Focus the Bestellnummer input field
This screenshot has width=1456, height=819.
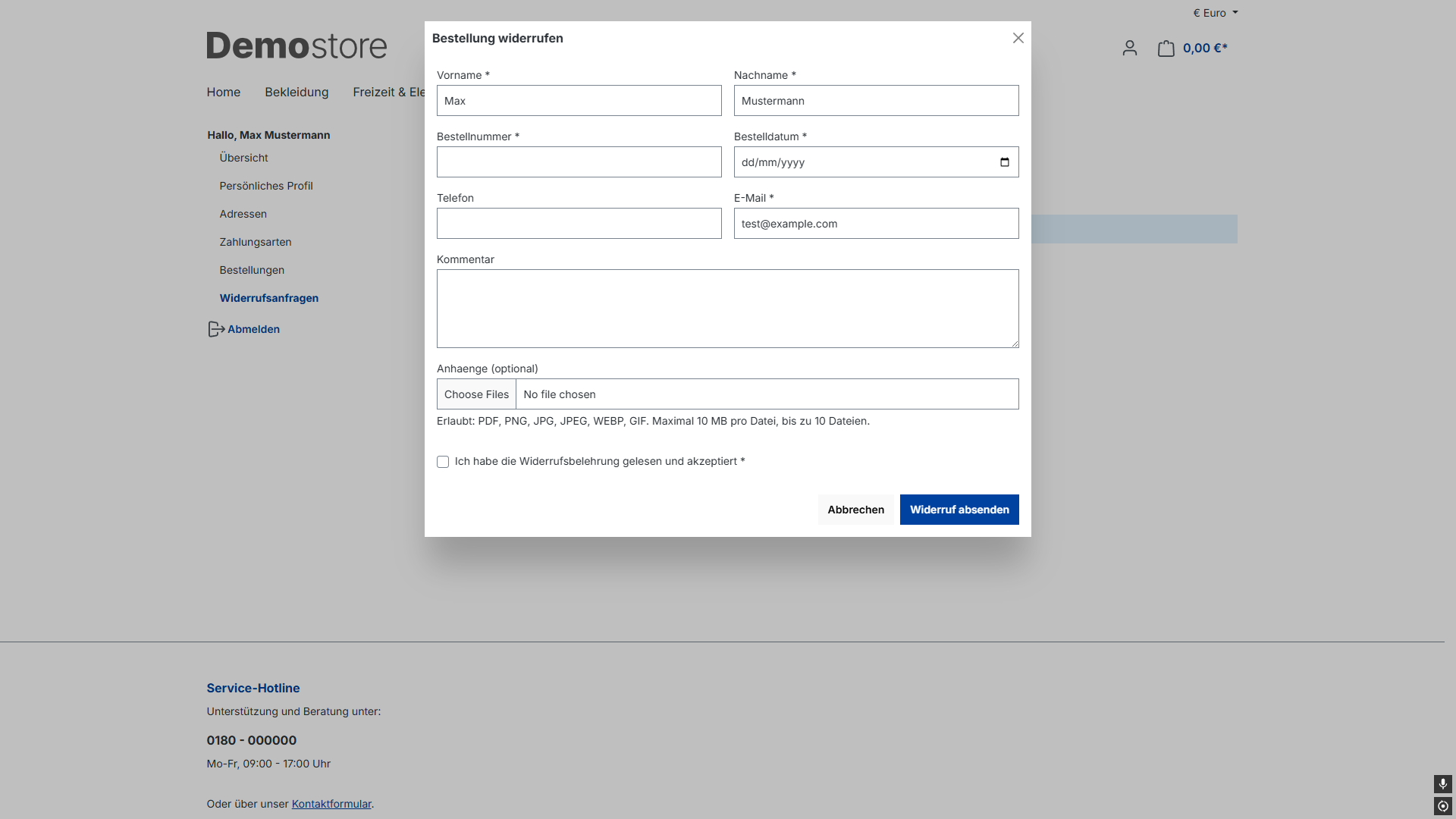[579, 162]
